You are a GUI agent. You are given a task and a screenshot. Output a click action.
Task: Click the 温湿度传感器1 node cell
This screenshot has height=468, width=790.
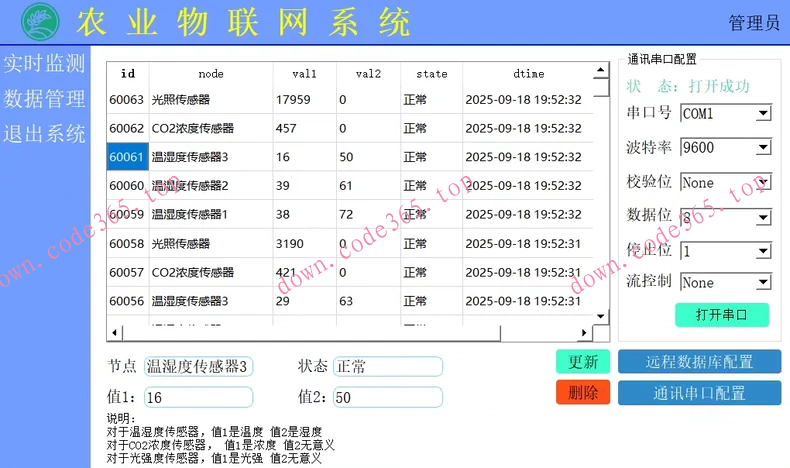[211, 215]
